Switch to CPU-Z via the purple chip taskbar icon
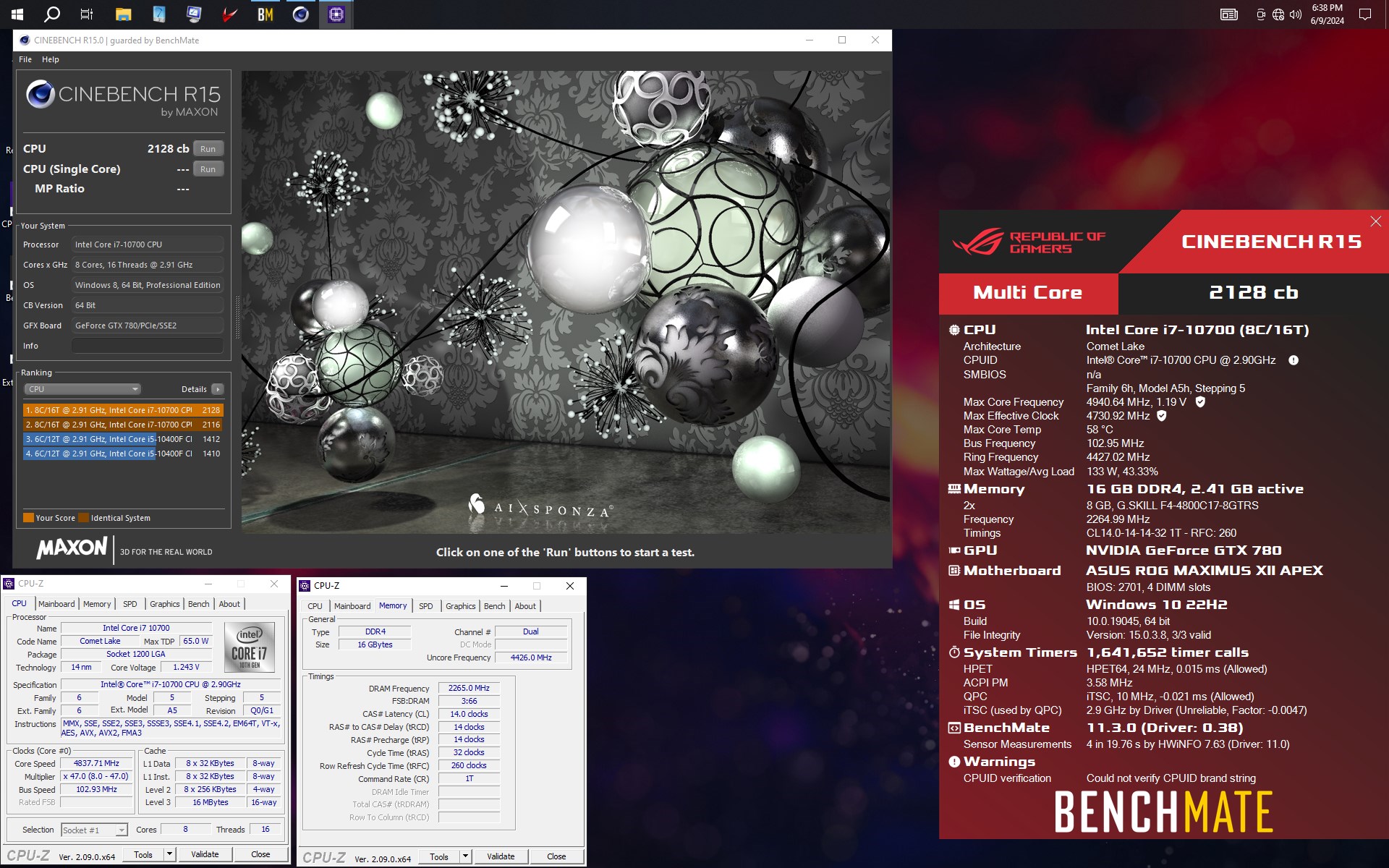The height and width of the screenshot is (868, 1389). click(336, 14)
